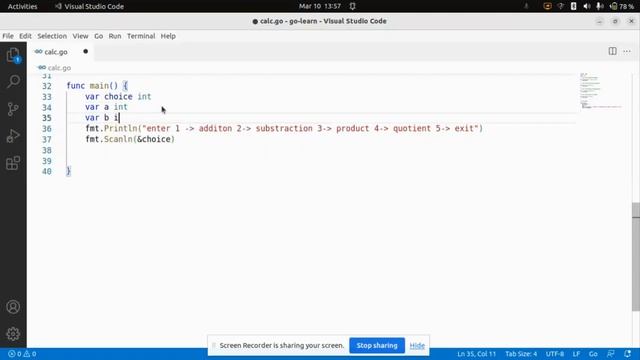This screenshot has width=640, height=360.
Task: Click line number 32 in the gutter
Action: coord(47,86)
